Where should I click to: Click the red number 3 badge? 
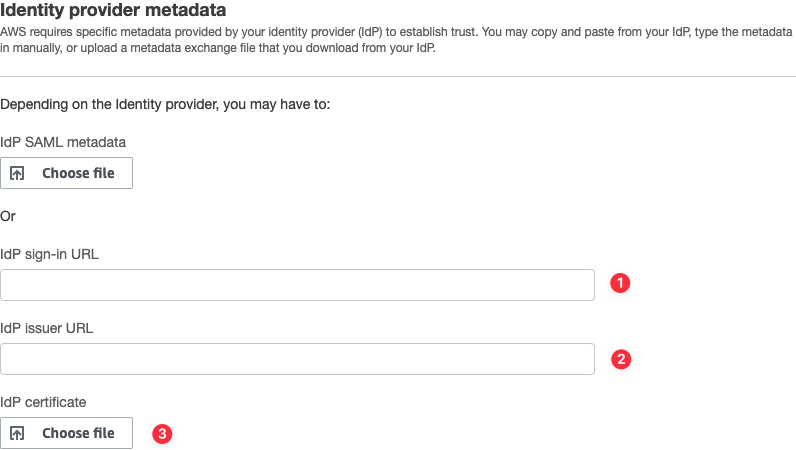(162, 434)
